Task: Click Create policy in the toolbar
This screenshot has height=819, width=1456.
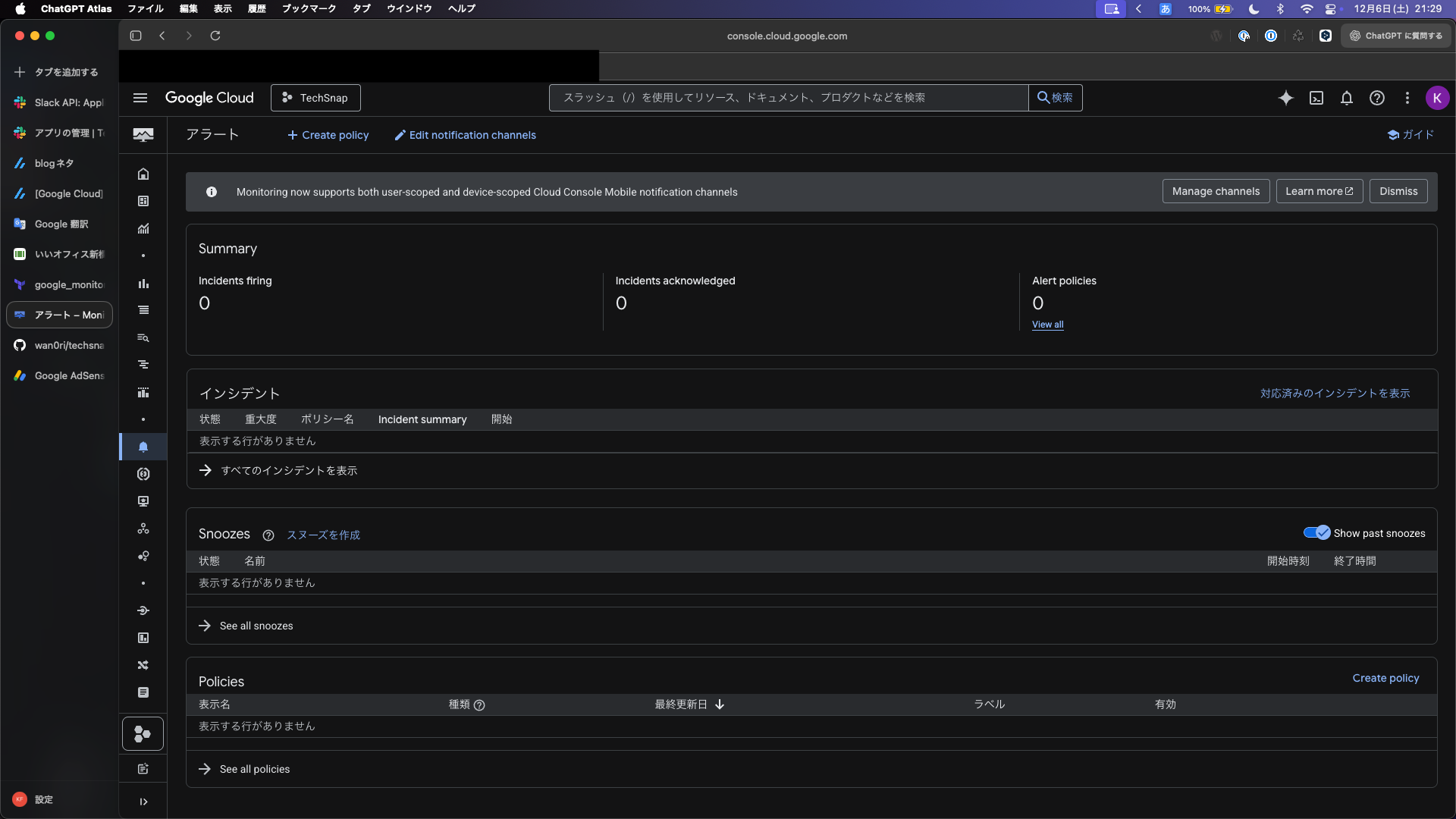Action: 328,135
